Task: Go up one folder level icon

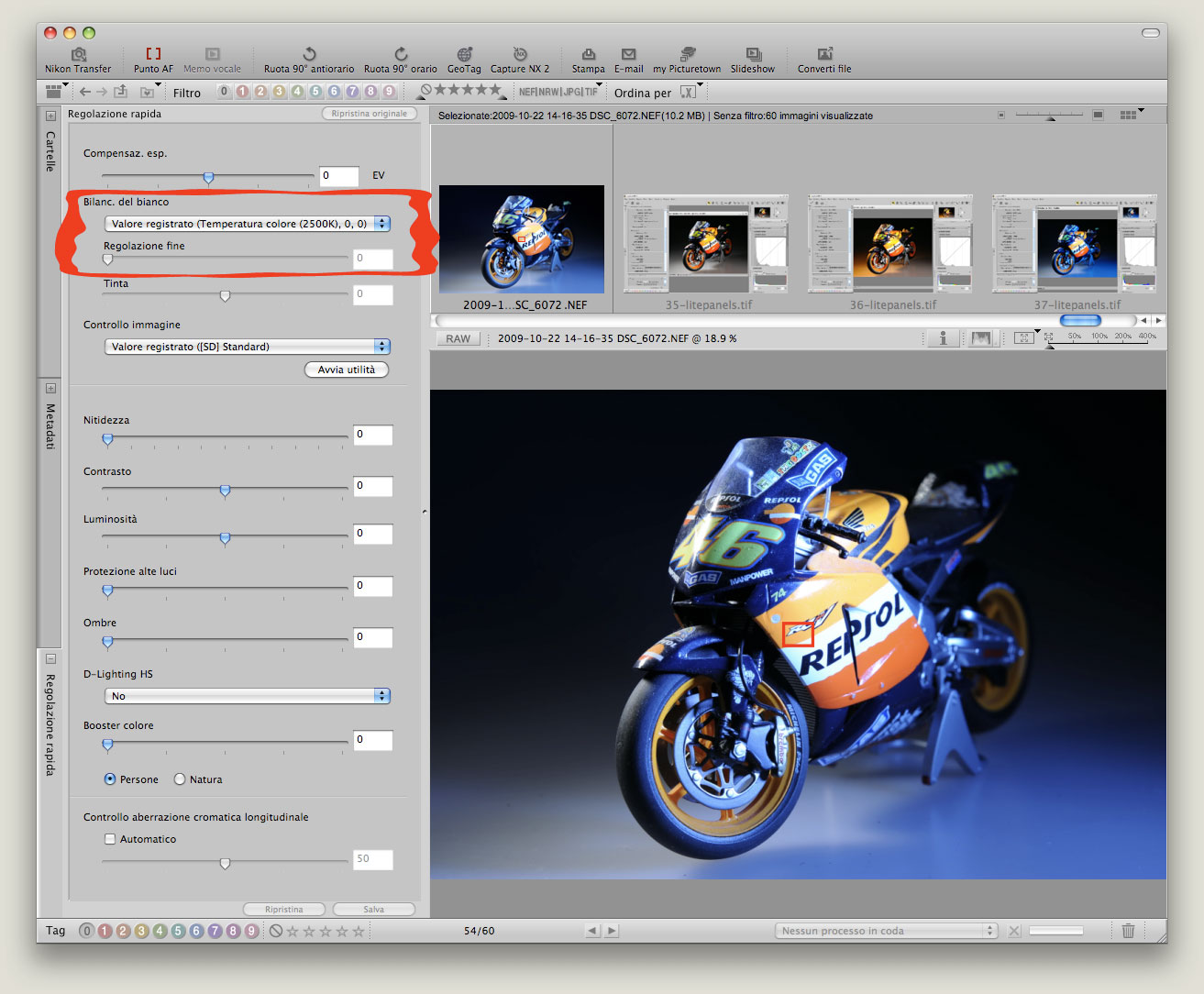Action: (120, 92)
